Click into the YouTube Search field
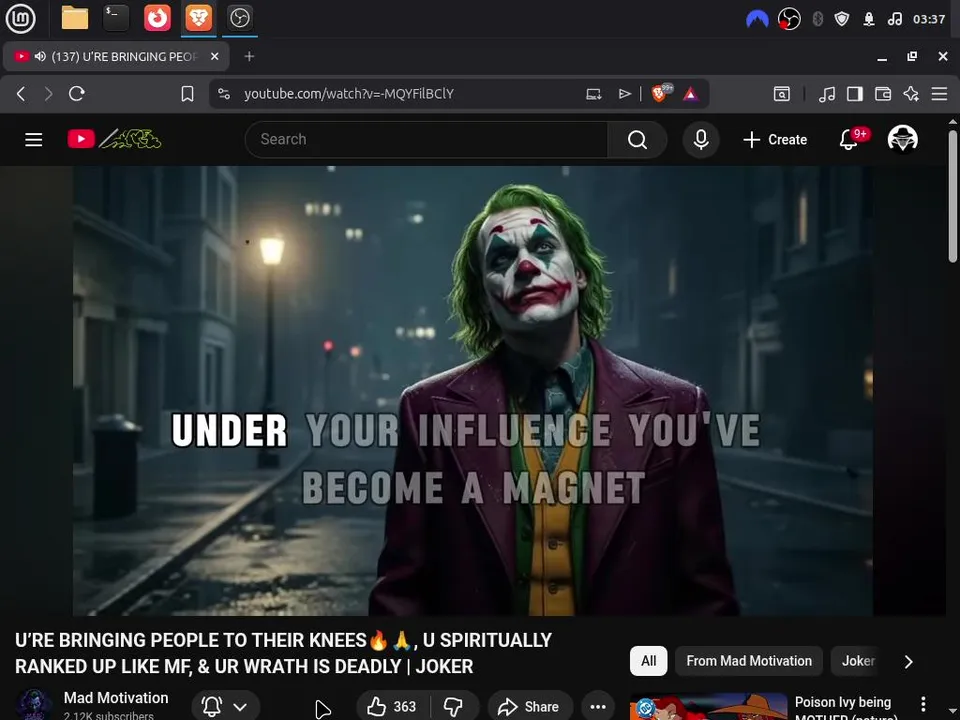This screenshot has width=960, height=720. point(426,140)
